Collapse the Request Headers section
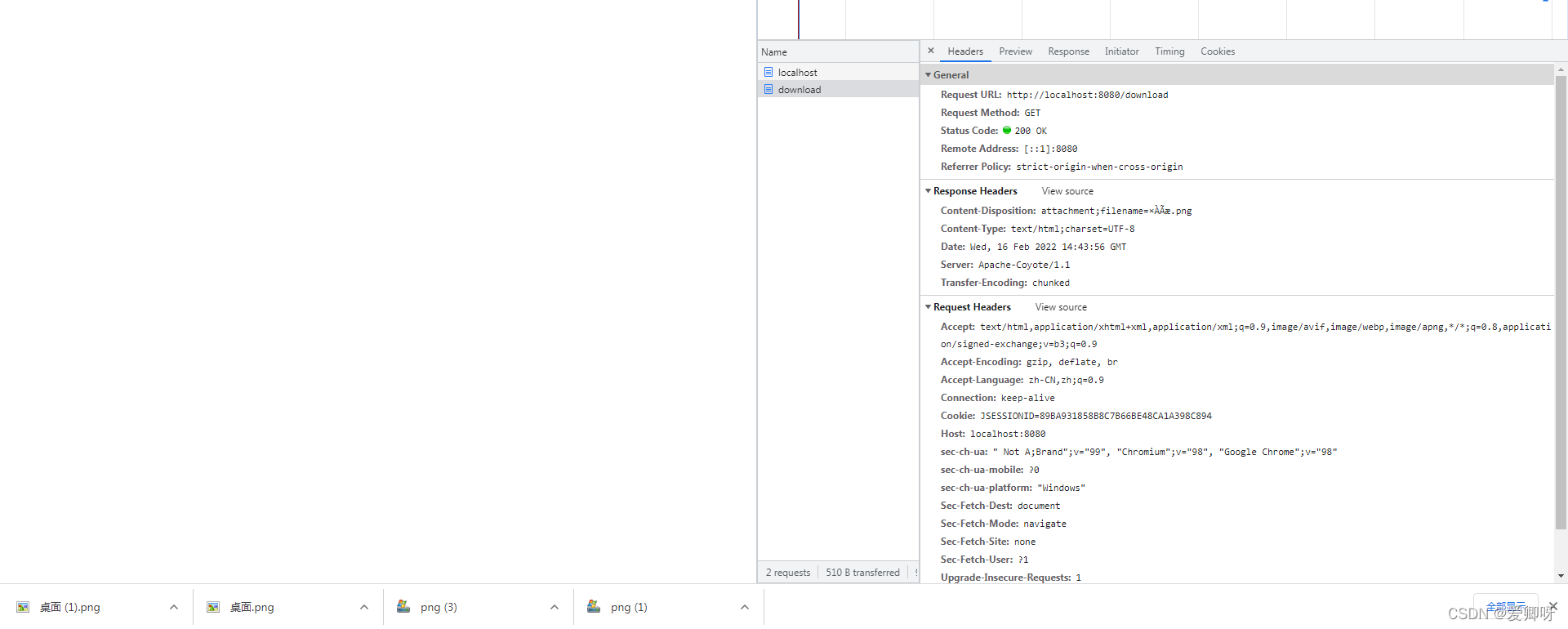1568x629 pixels. [x=928, y=306]
